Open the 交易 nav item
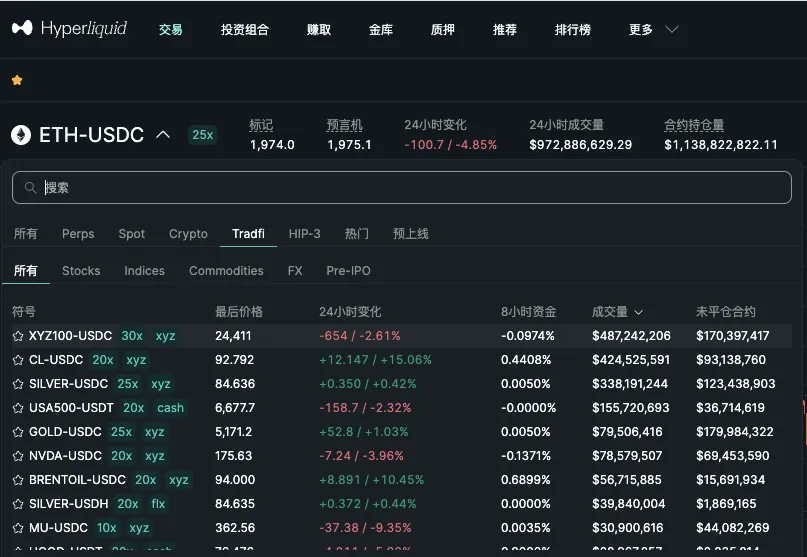This screenshot has height=557, width=807. [170, 29]
